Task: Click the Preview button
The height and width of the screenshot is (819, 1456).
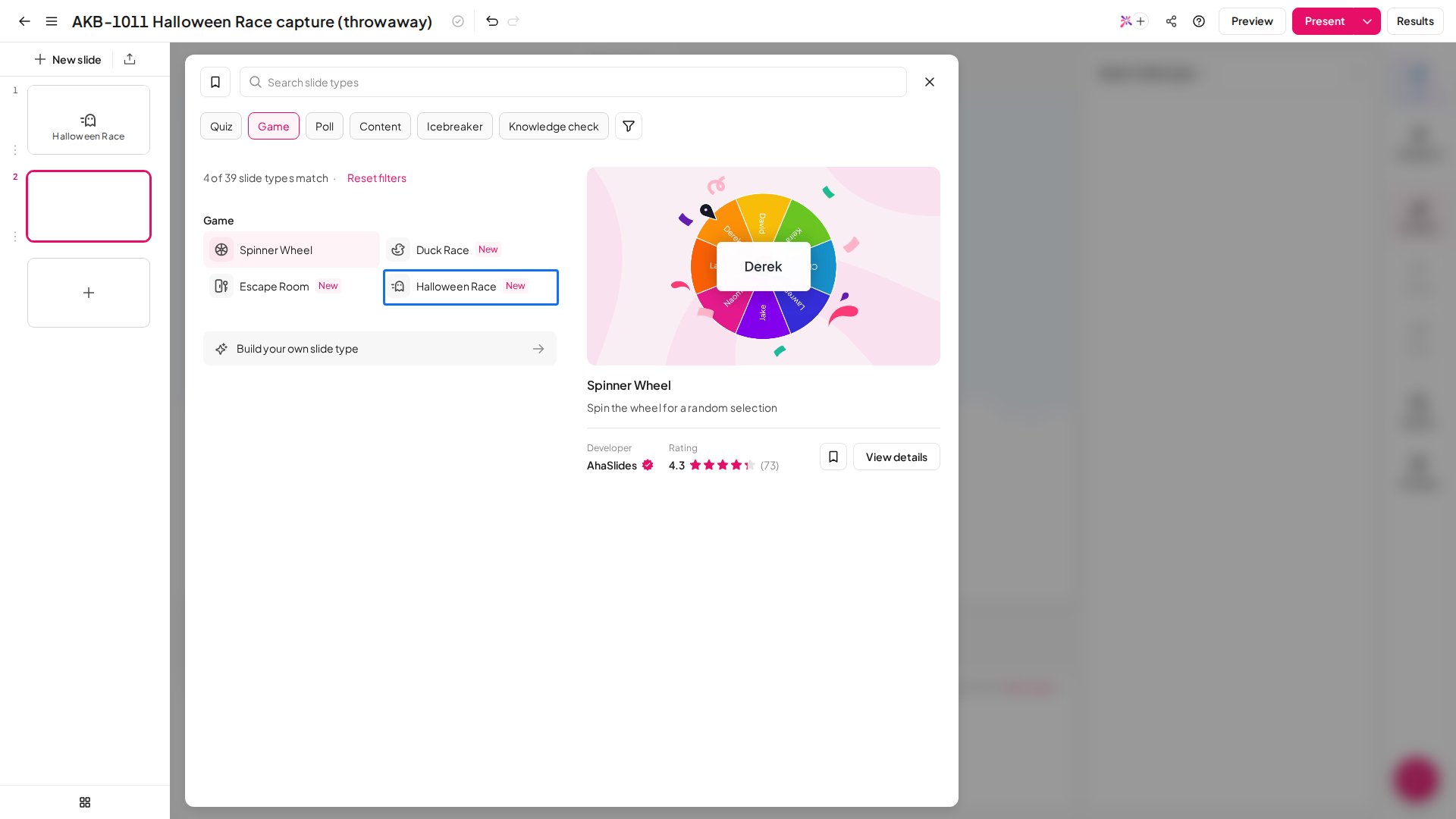Action: [1252, 21]
